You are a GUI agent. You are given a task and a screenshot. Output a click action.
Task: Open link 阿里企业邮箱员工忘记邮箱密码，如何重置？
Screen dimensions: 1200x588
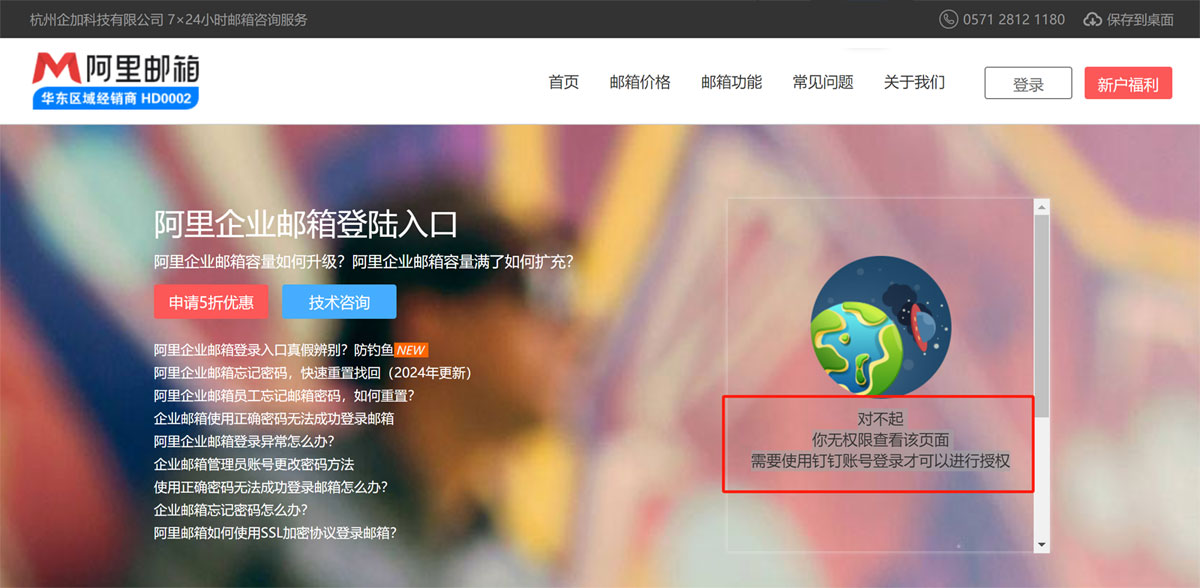284,396
